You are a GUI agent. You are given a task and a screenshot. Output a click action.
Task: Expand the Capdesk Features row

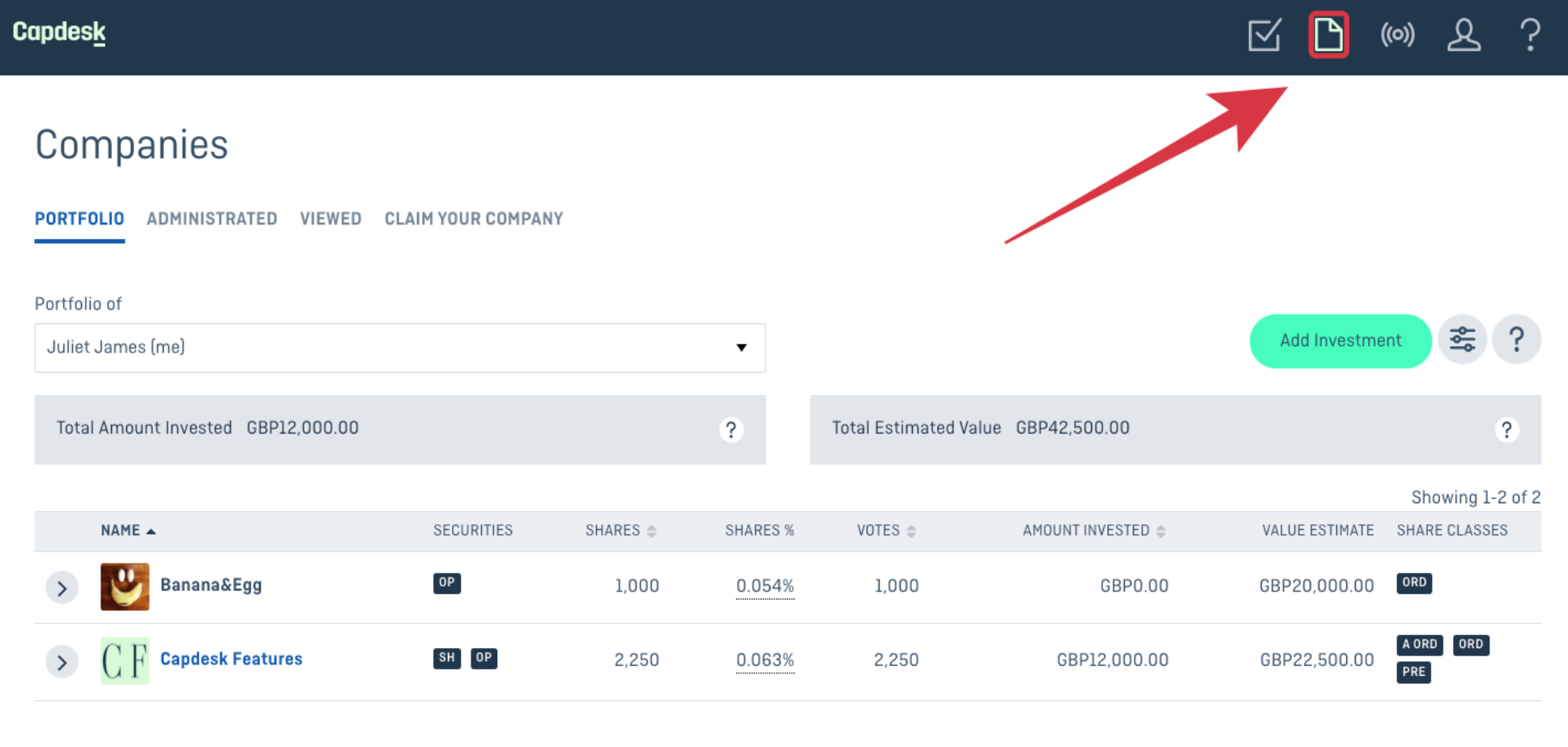(62, 662)
